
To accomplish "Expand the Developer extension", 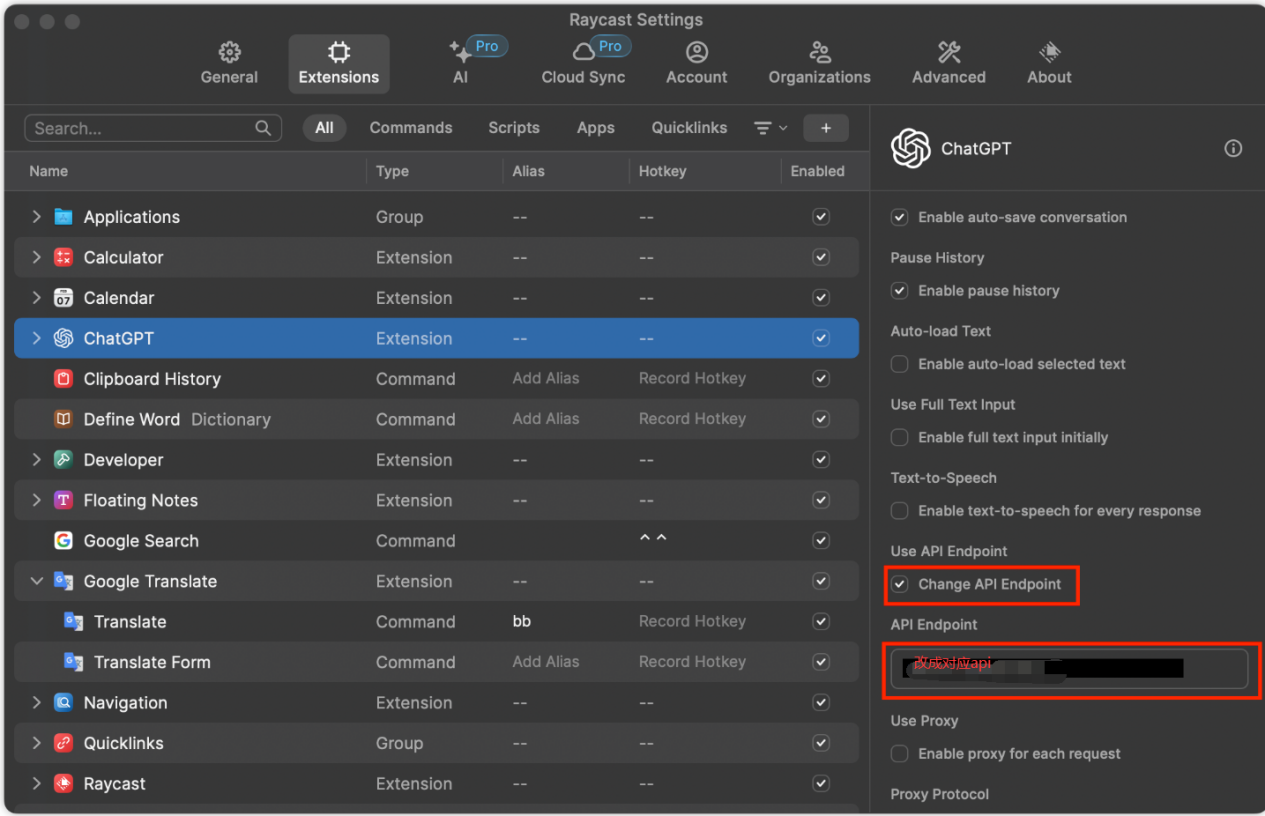I will tap(37, 460).
